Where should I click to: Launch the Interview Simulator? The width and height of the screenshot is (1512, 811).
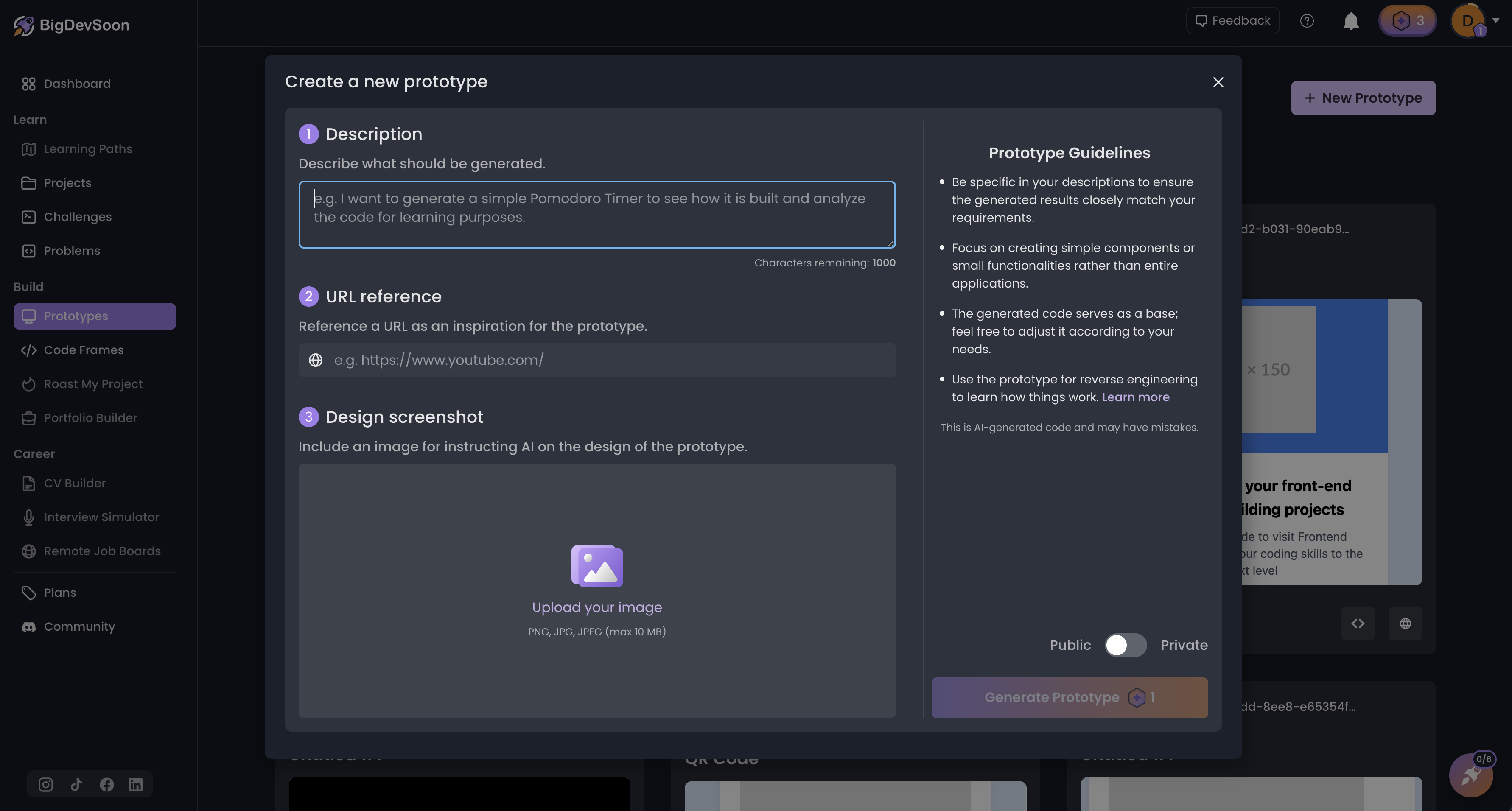[101, 517]
